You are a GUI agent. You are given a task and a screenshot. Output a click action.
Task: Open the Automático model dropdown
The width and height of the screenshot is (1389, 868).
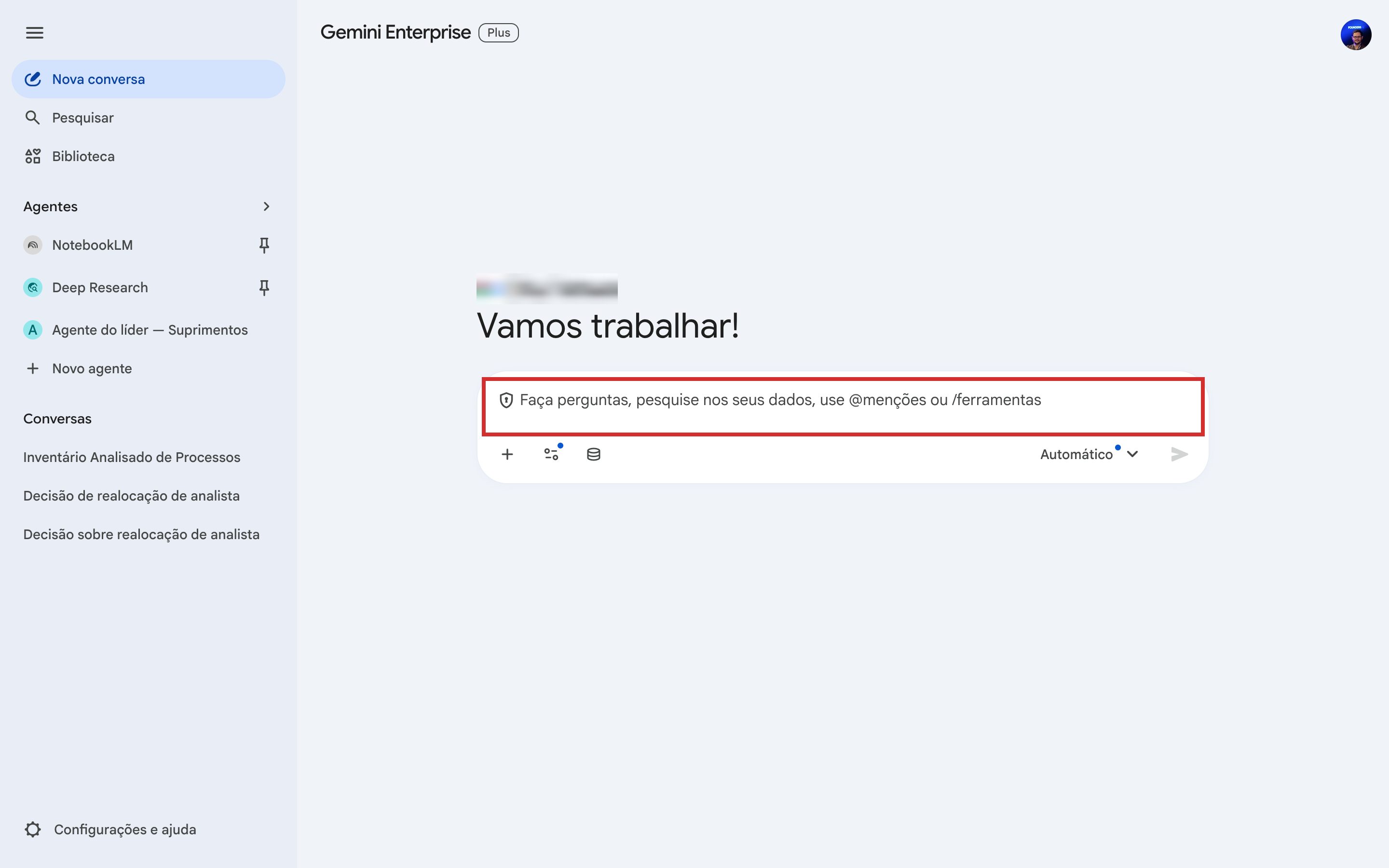[1089, 455]
